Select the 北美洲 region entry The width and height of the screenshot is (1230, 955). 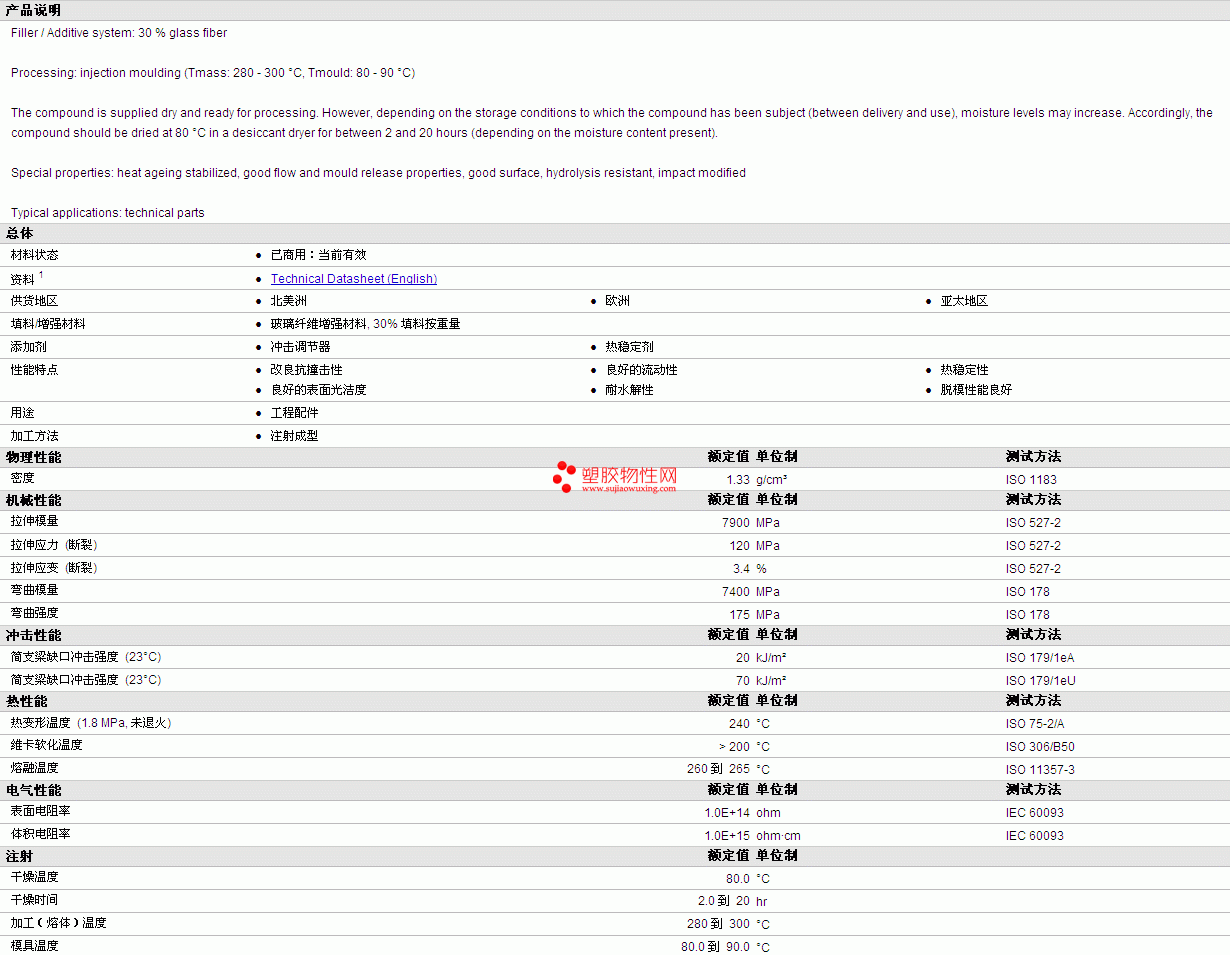[289, 301]
